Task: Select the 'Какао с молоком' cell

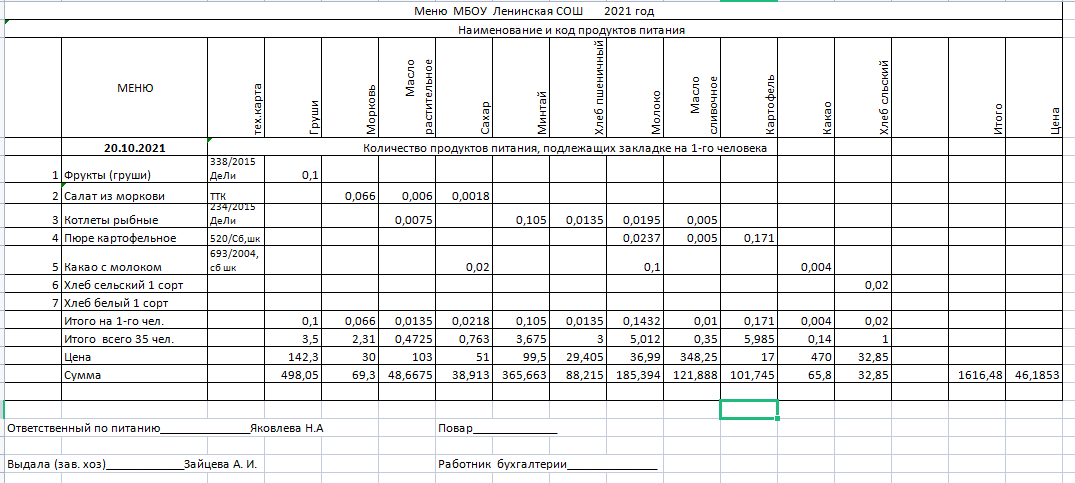Action: pos(112,267)
